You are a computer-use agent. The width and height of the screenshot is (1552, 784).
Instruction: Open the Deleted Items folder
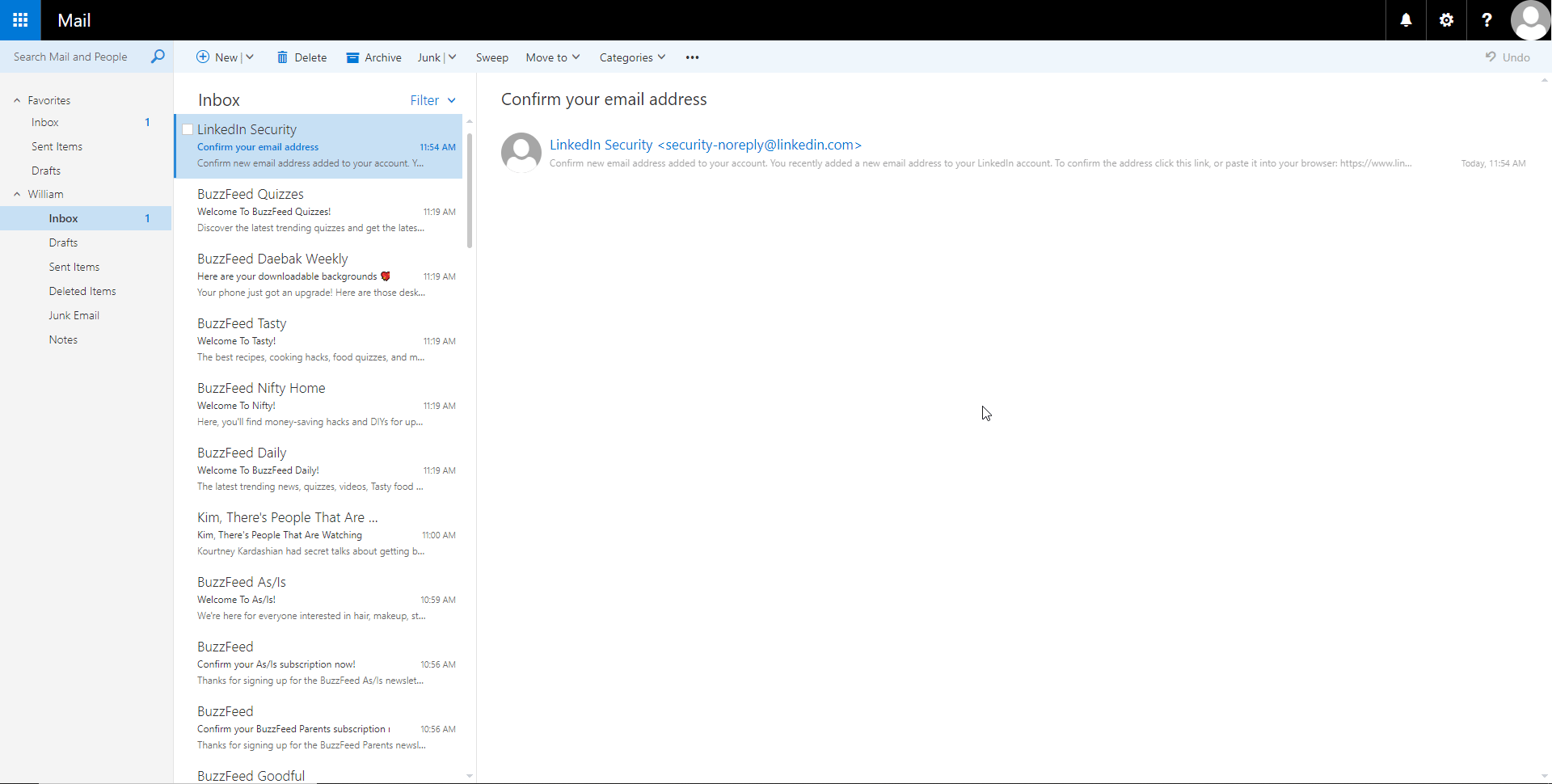[82, 291]
